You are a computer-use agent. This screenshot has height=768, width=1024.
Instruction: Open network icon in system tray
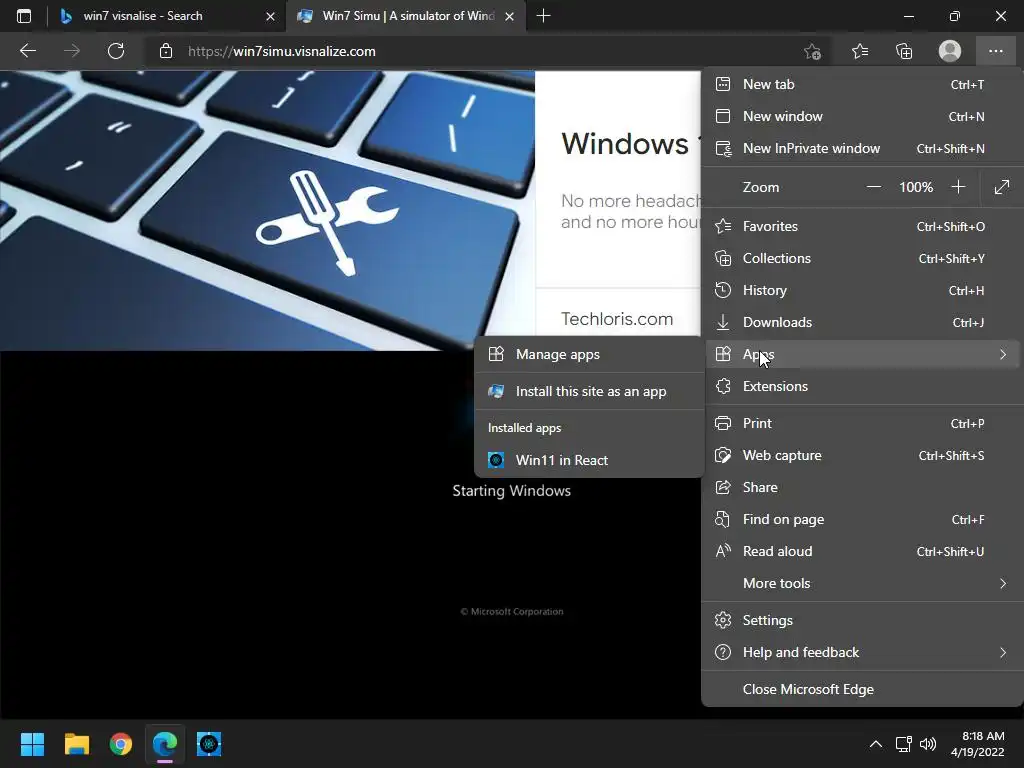(x=903, y=744)
